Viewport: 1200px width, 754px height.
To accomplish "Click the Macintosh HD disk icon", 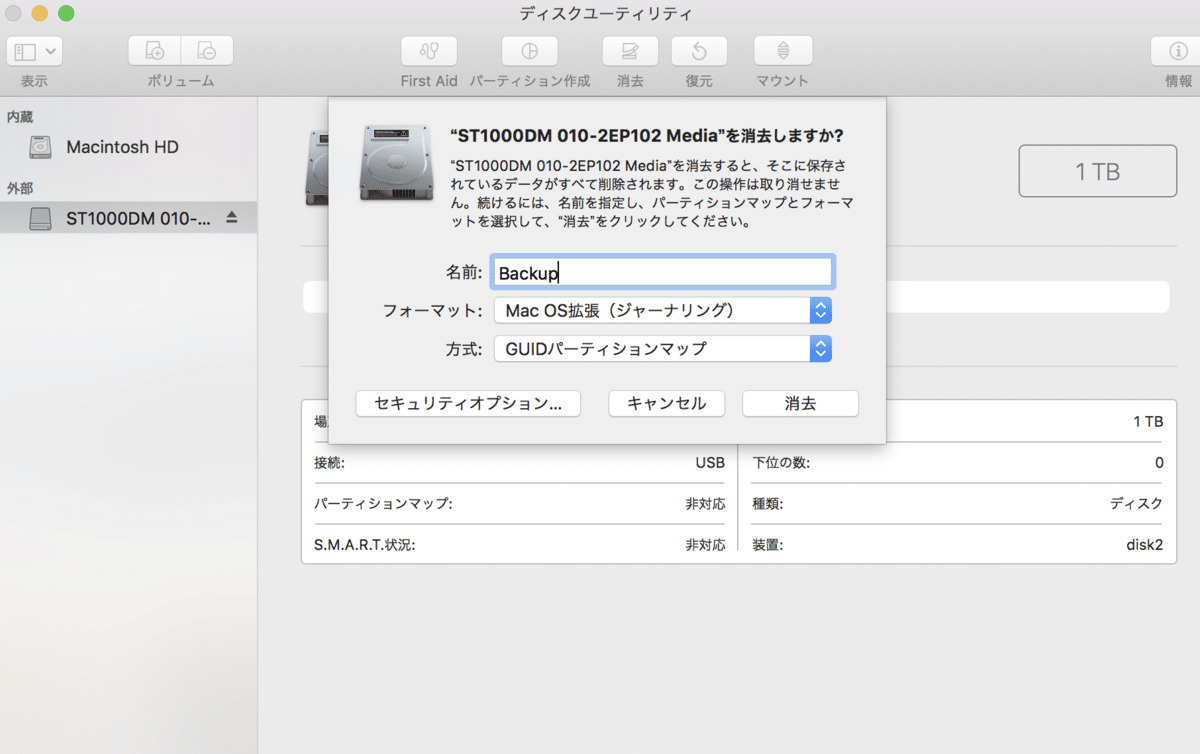I will (41, 147).
